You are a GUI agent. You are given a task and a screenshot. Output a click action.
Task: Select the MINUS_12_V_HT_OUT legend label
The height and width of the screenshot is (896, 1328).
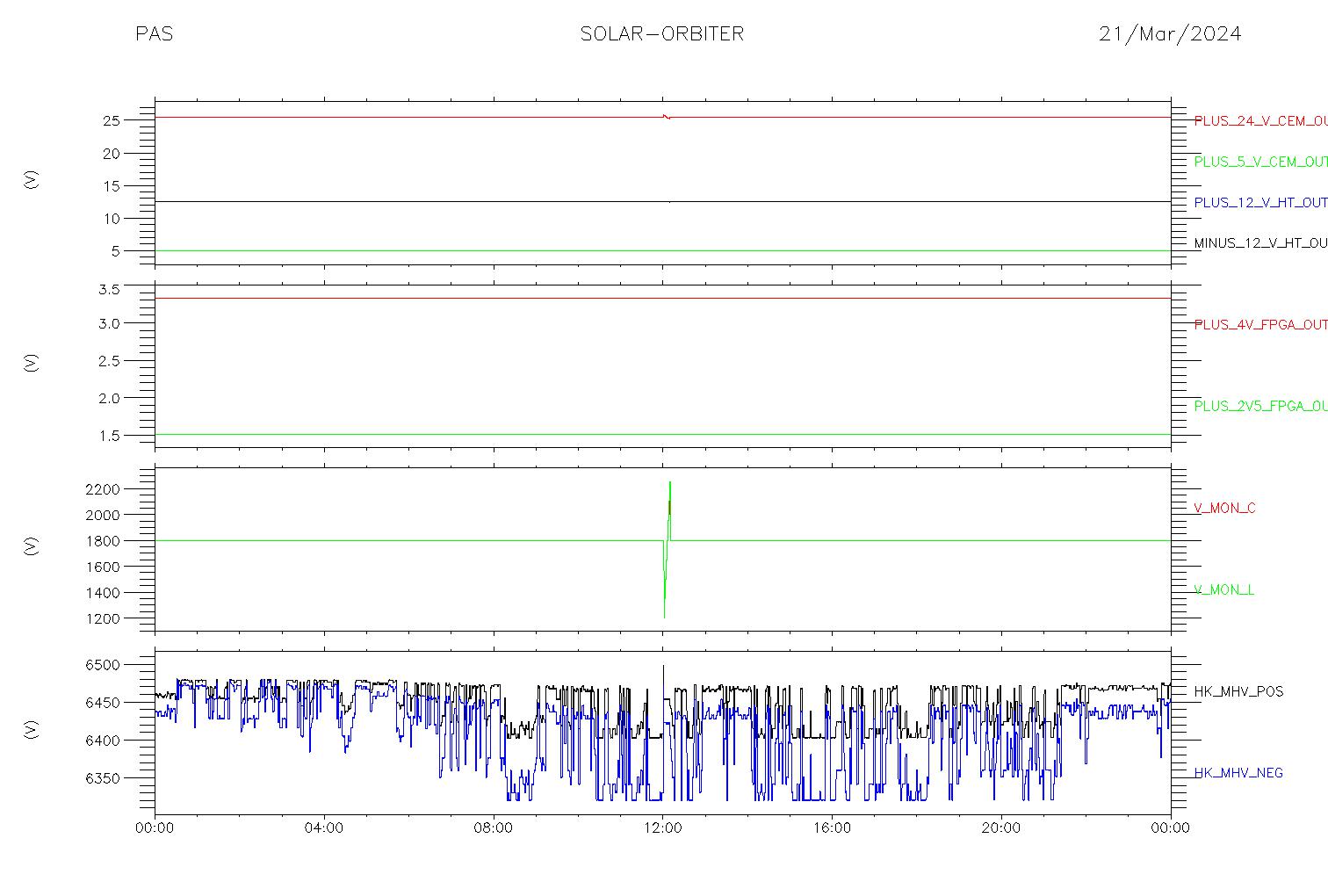pos(1260,243)
